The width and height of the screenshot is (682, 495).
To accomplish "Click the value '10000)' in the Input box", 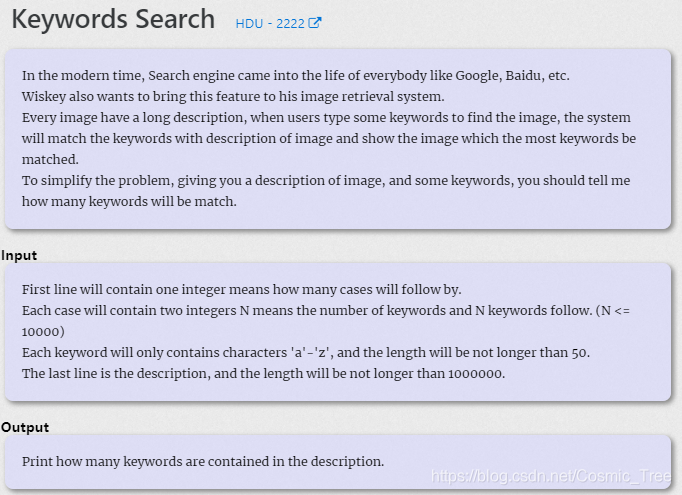I will coord(43,332).
